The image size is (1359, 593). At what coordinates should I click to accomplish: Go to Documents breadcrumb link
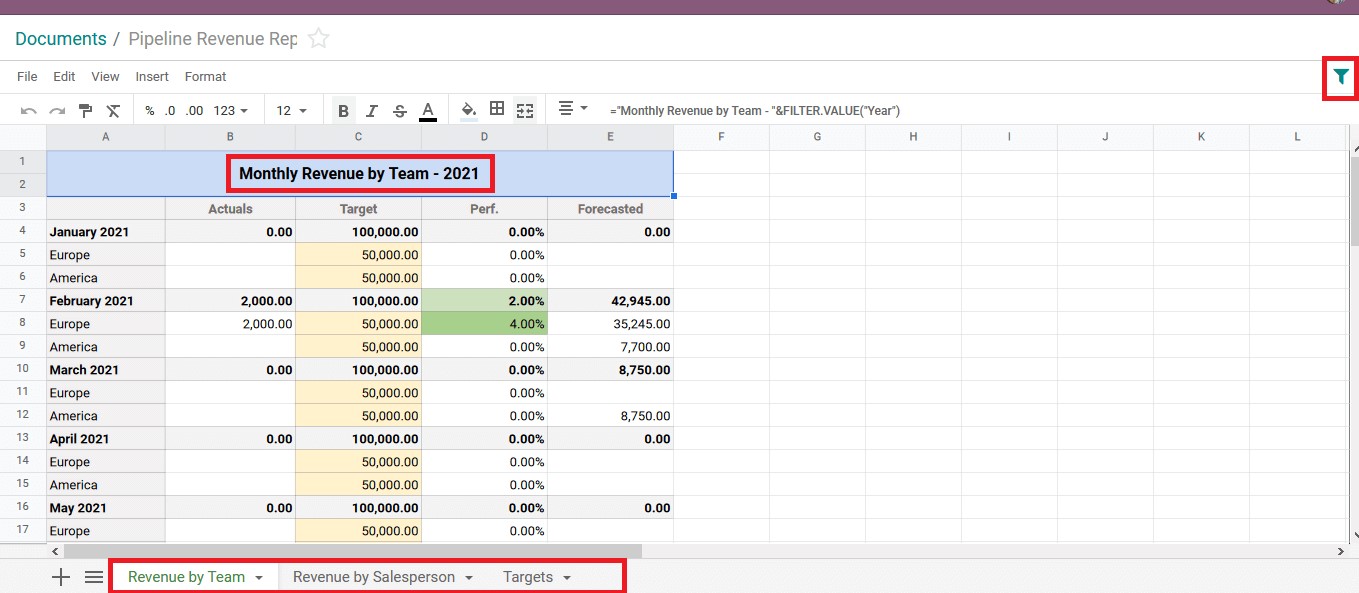click(x=61, y=39)
